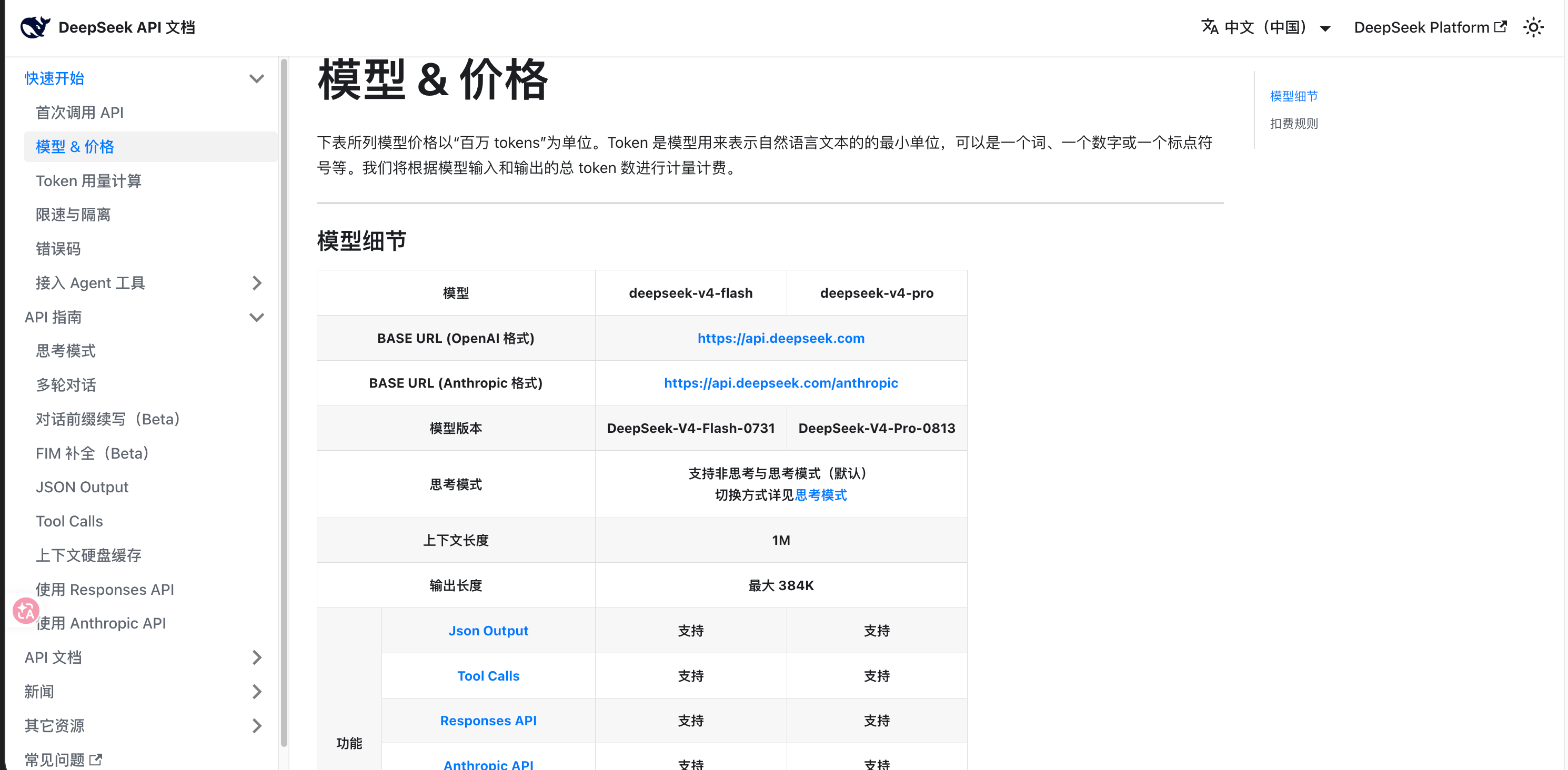
Task: Click DeepSeek-V4-Flash-0731 version cell
Action: 691,428
